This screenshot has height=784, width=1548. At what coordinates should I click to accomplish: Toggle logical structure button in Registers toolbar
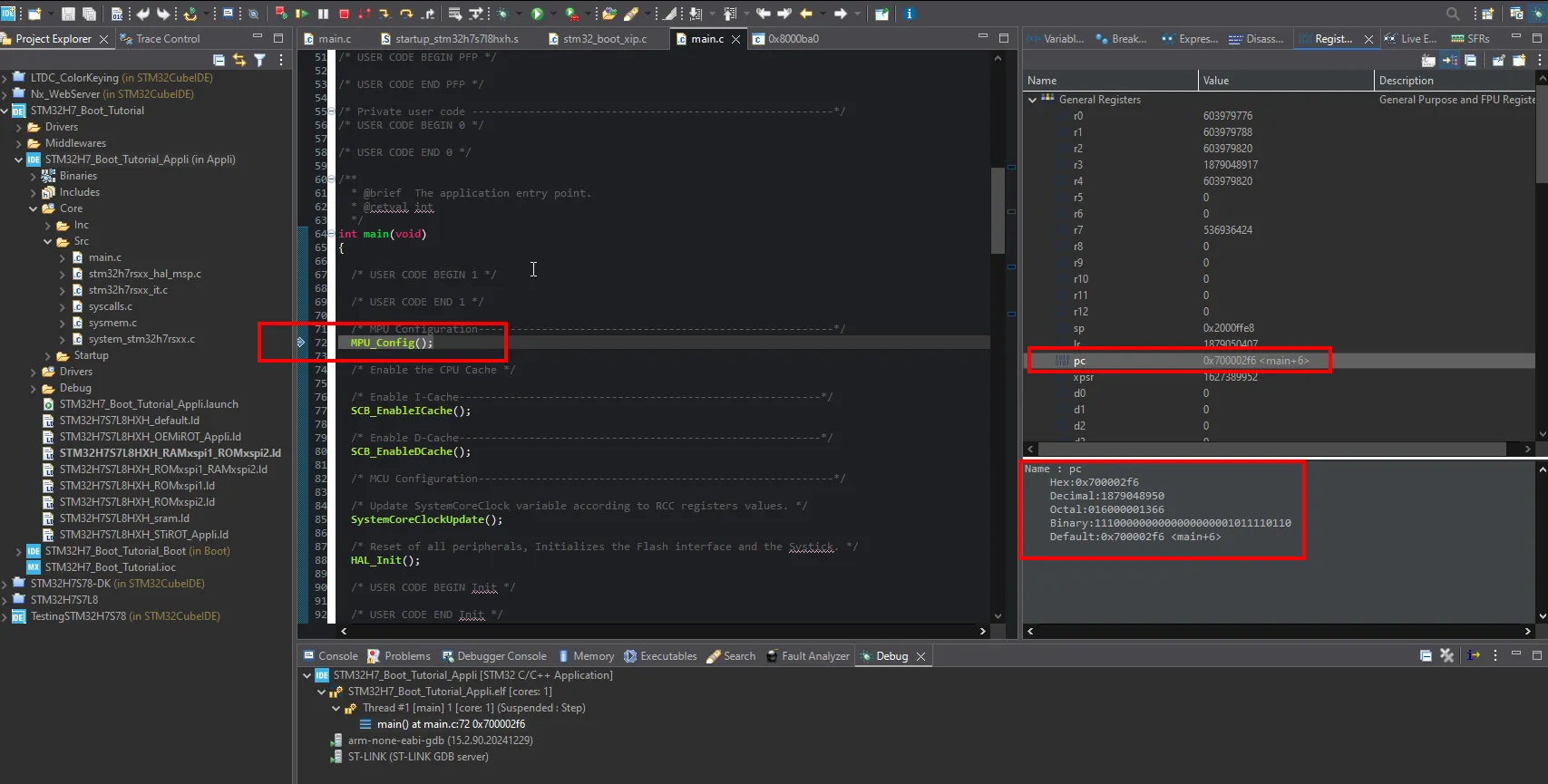[x=1449, y=61]
